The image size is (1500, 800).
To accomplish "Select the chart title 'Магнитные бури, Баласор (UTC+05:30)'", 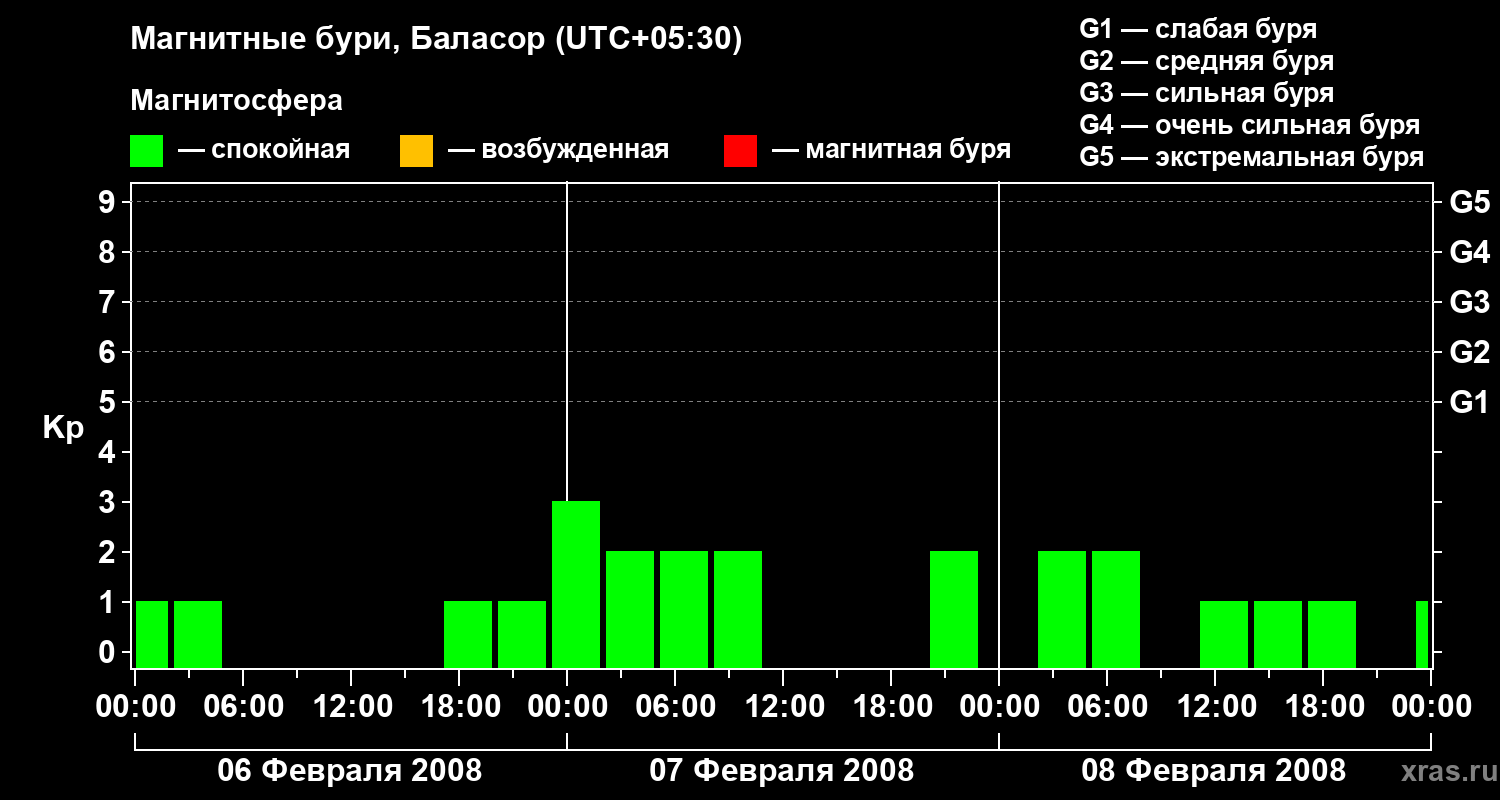I will pyautogui.click(x=436, y=40).
